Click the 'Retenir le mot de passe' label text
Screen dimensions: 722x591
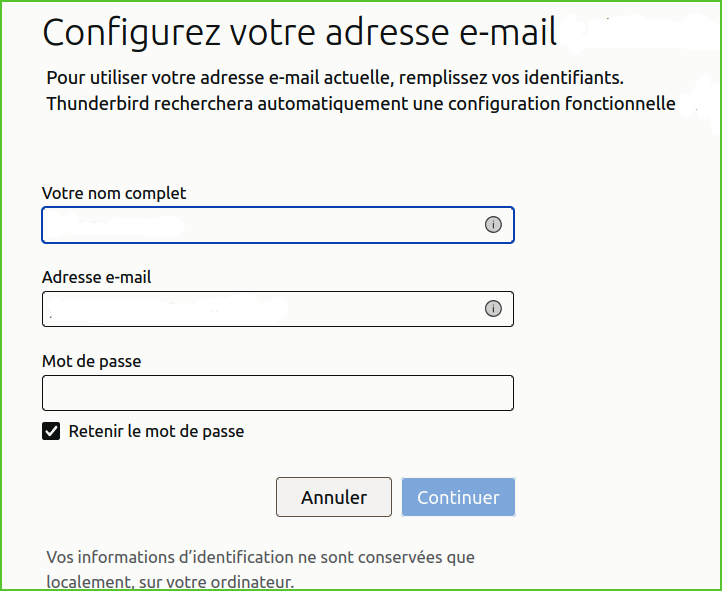[157, 431]
